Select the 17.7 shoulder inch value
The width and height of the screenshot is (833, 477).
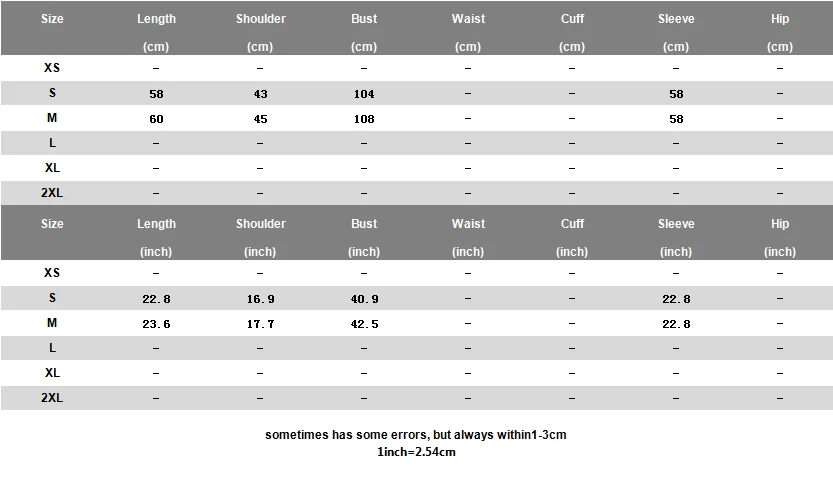[x=260, y=324]
